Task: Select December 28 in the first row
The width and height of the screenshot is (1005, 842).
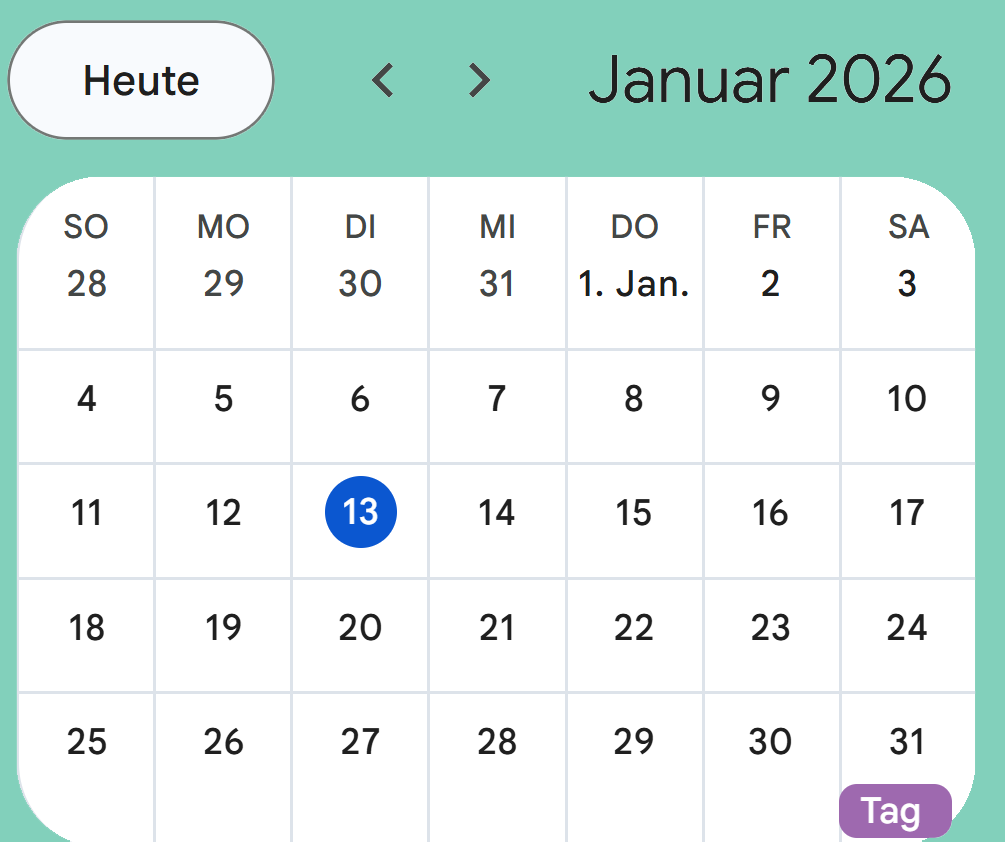Action: click(87, 284)
